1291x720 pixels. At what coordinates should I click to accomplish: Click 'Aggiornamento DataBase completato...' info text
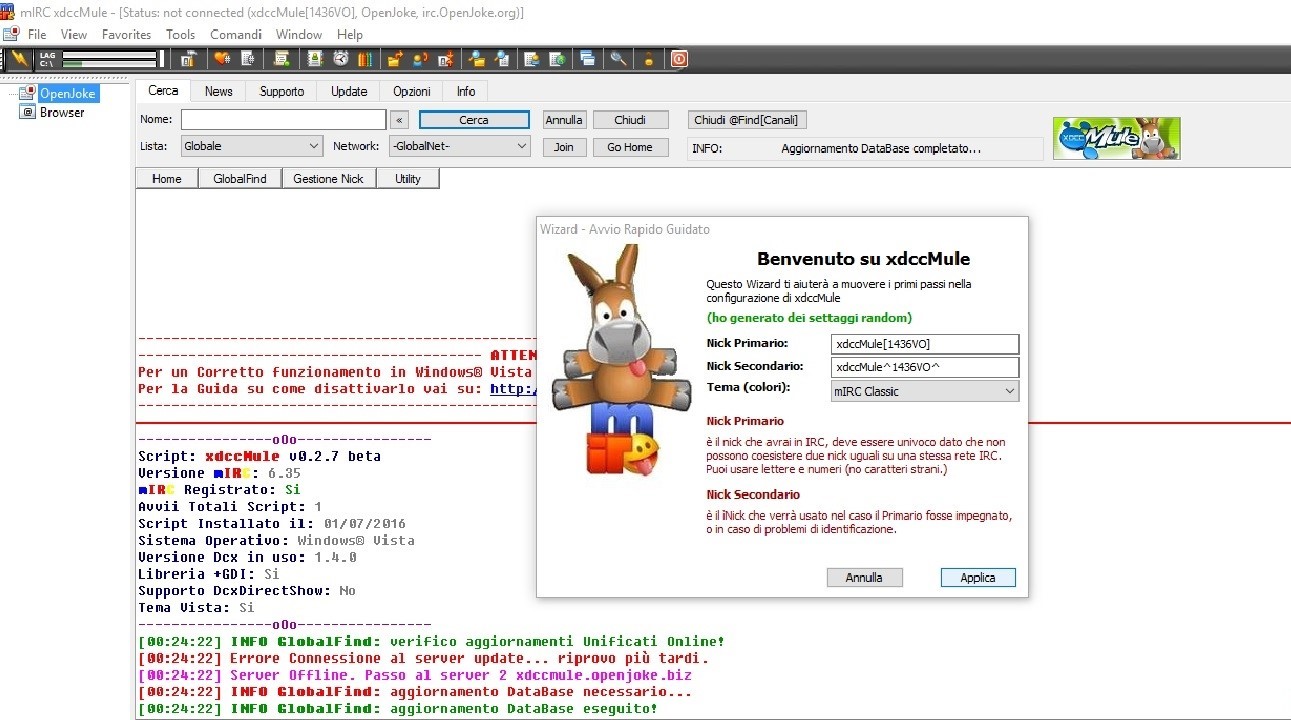881,149
